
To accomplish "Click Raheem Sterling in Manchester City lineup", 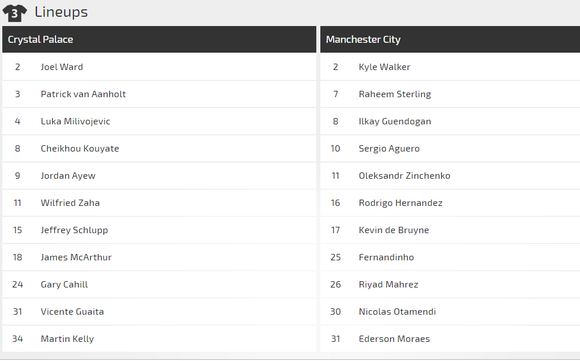I will pos(395,94).
